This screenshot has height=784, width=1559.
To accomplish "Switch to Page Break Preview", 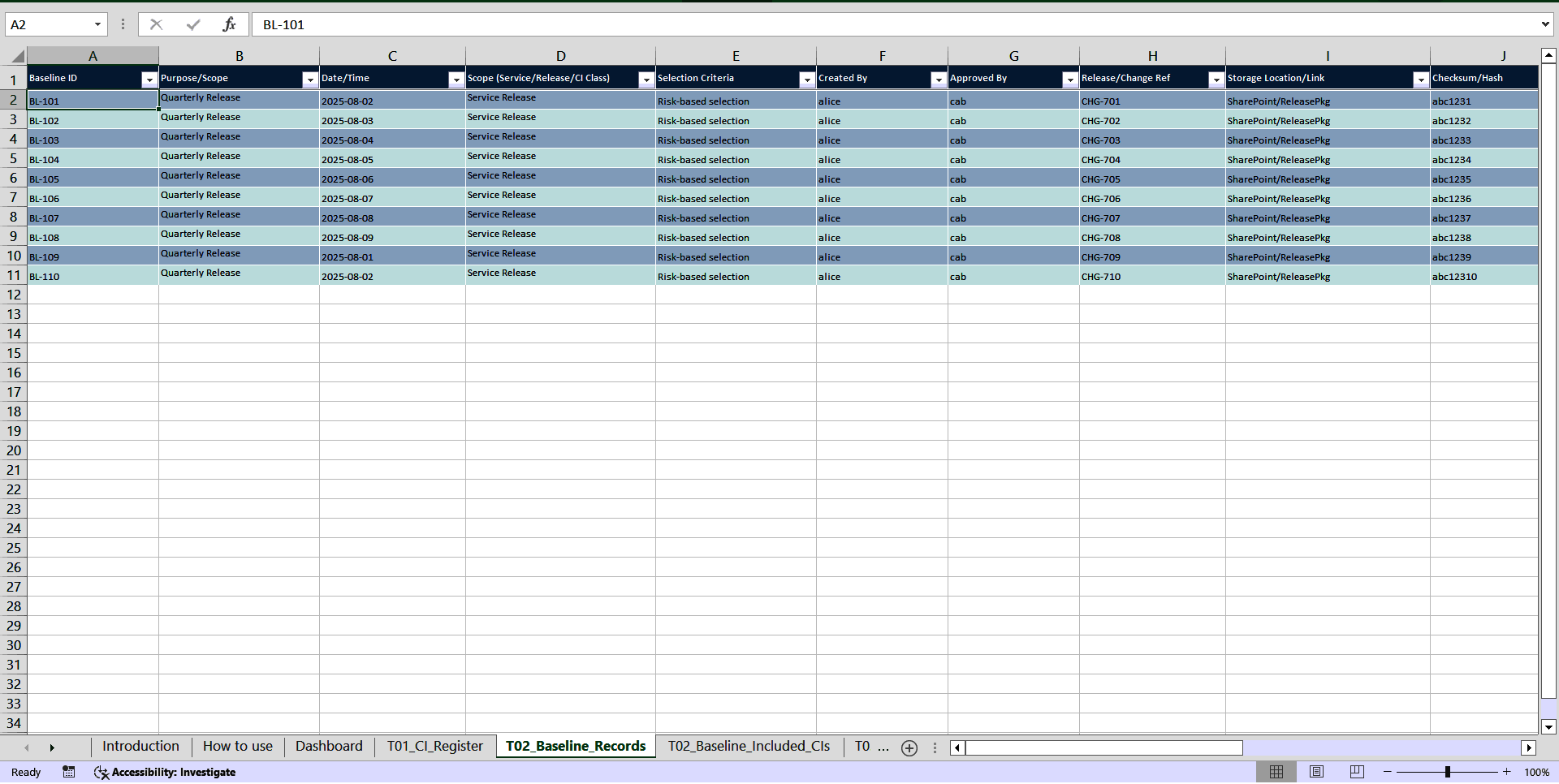I will [x=1357, y=772].
